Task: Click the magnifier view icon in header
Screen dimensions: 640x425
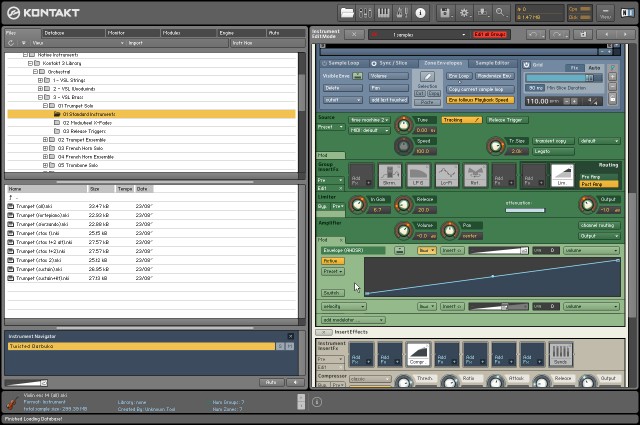Action: coord(501,13)
